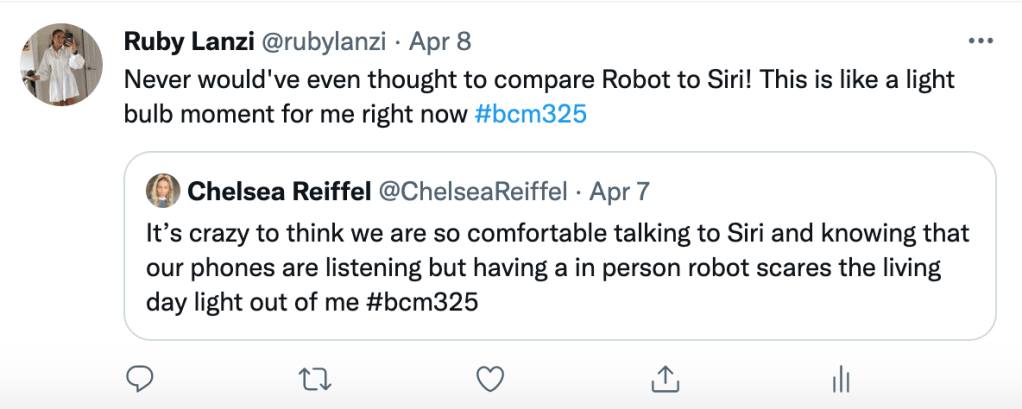
Task: Open the @rubylanzi handle
Action: [x=322, y=42]
